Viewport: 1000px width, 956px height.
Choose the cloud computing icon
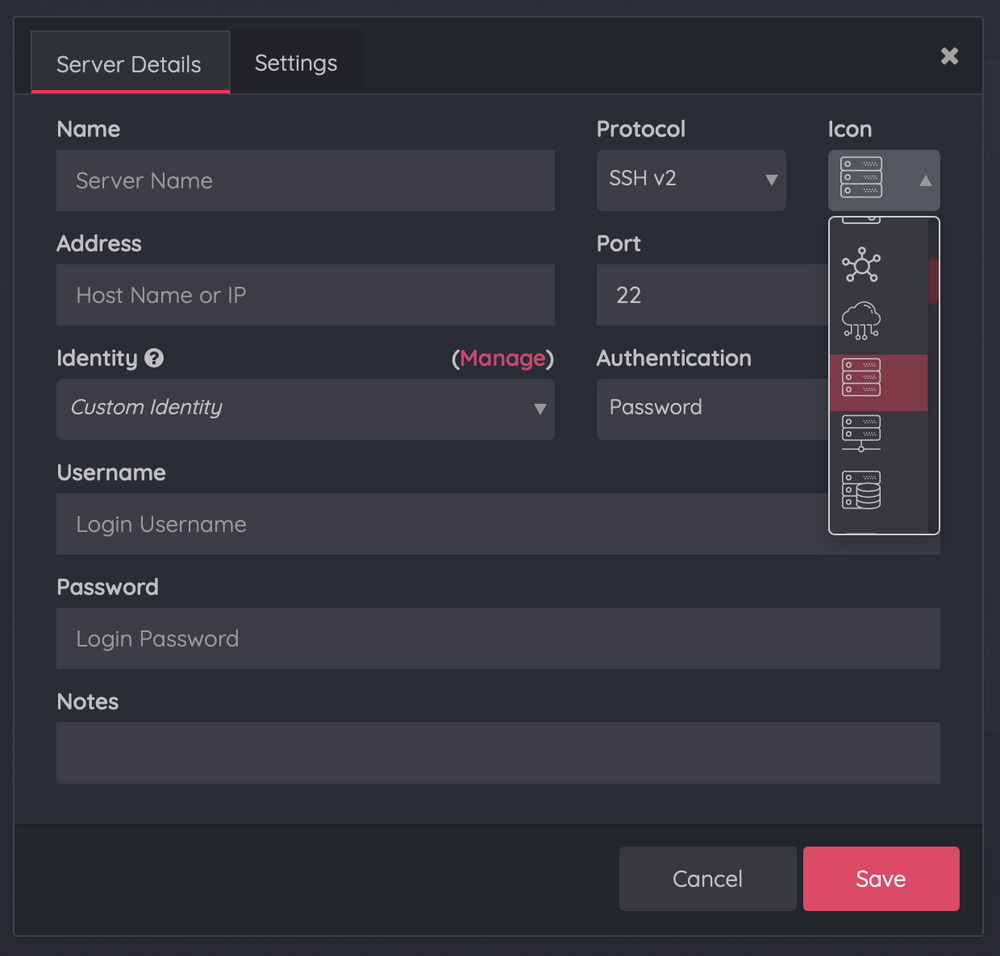pos(861,320)
